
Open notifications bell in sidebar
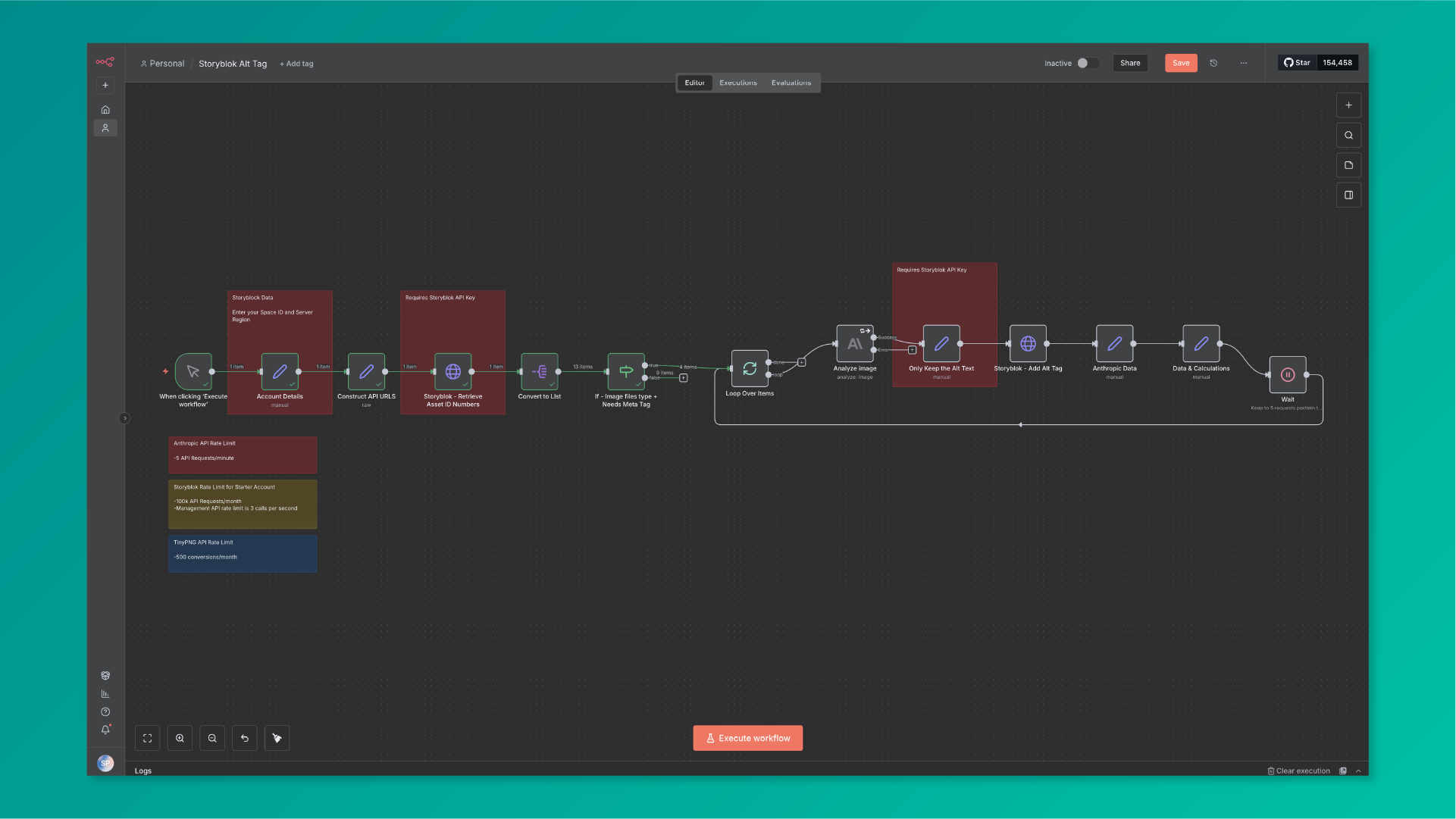105,730
